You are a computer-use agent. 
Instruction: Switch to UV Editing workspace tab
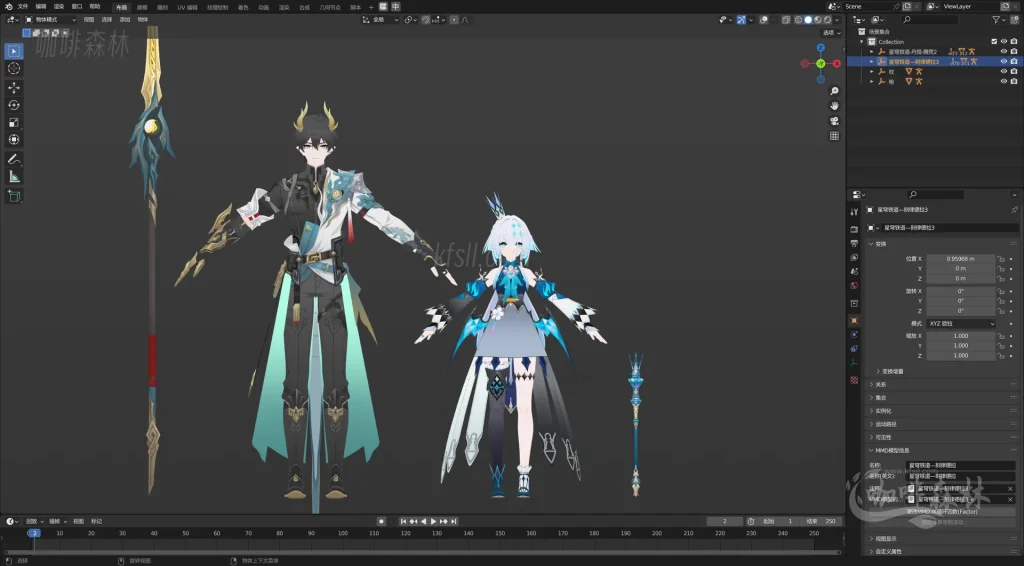187,7
